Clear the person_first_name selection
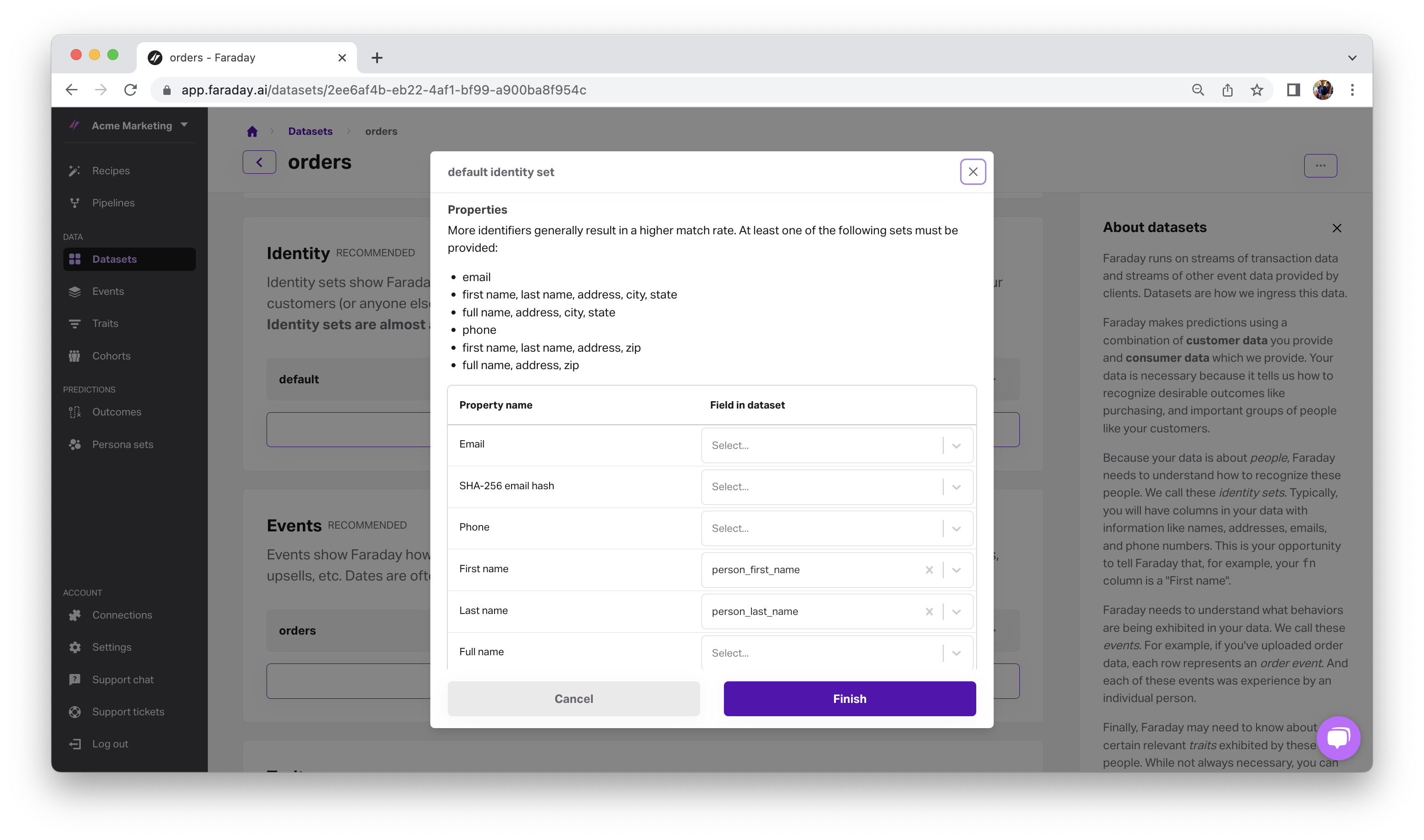Screen dimensions: 1424x840 (x=929, y=570)
